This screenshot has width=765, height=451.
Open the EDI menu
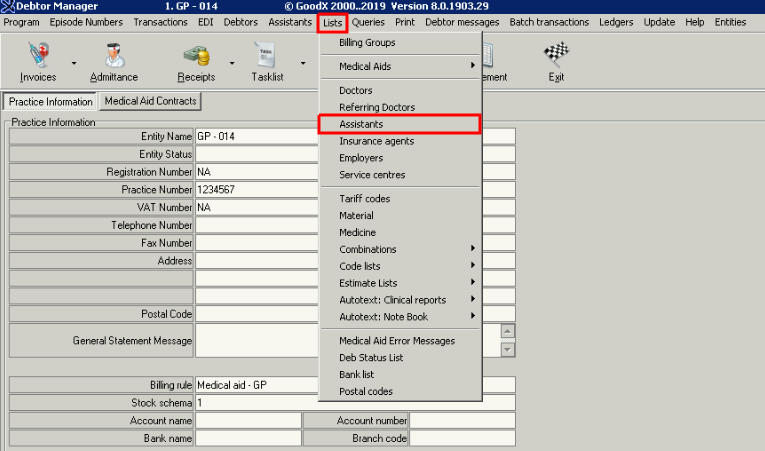click(x=205, y=22)
